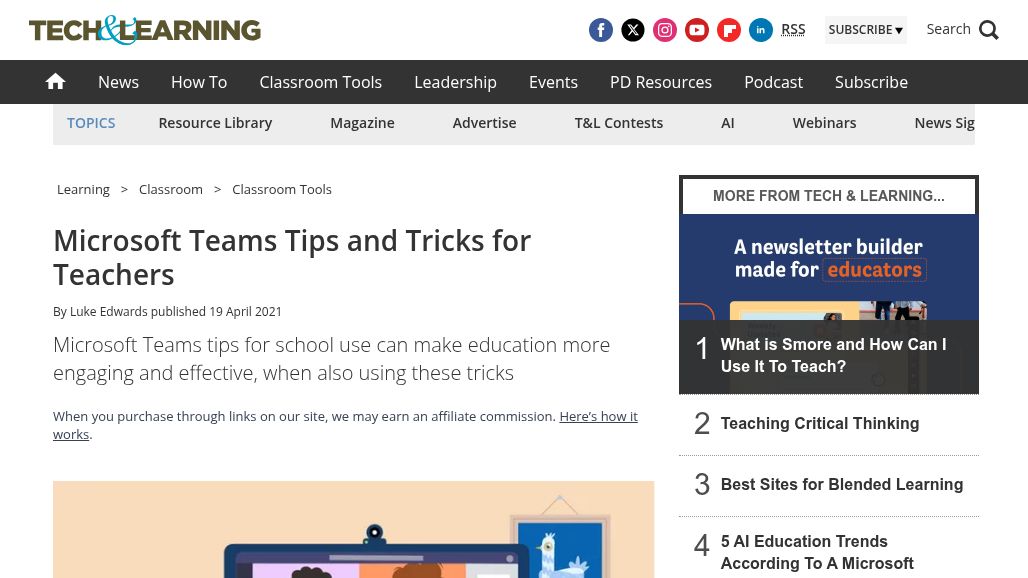Open Resource Library topic tab

[215, 123]
